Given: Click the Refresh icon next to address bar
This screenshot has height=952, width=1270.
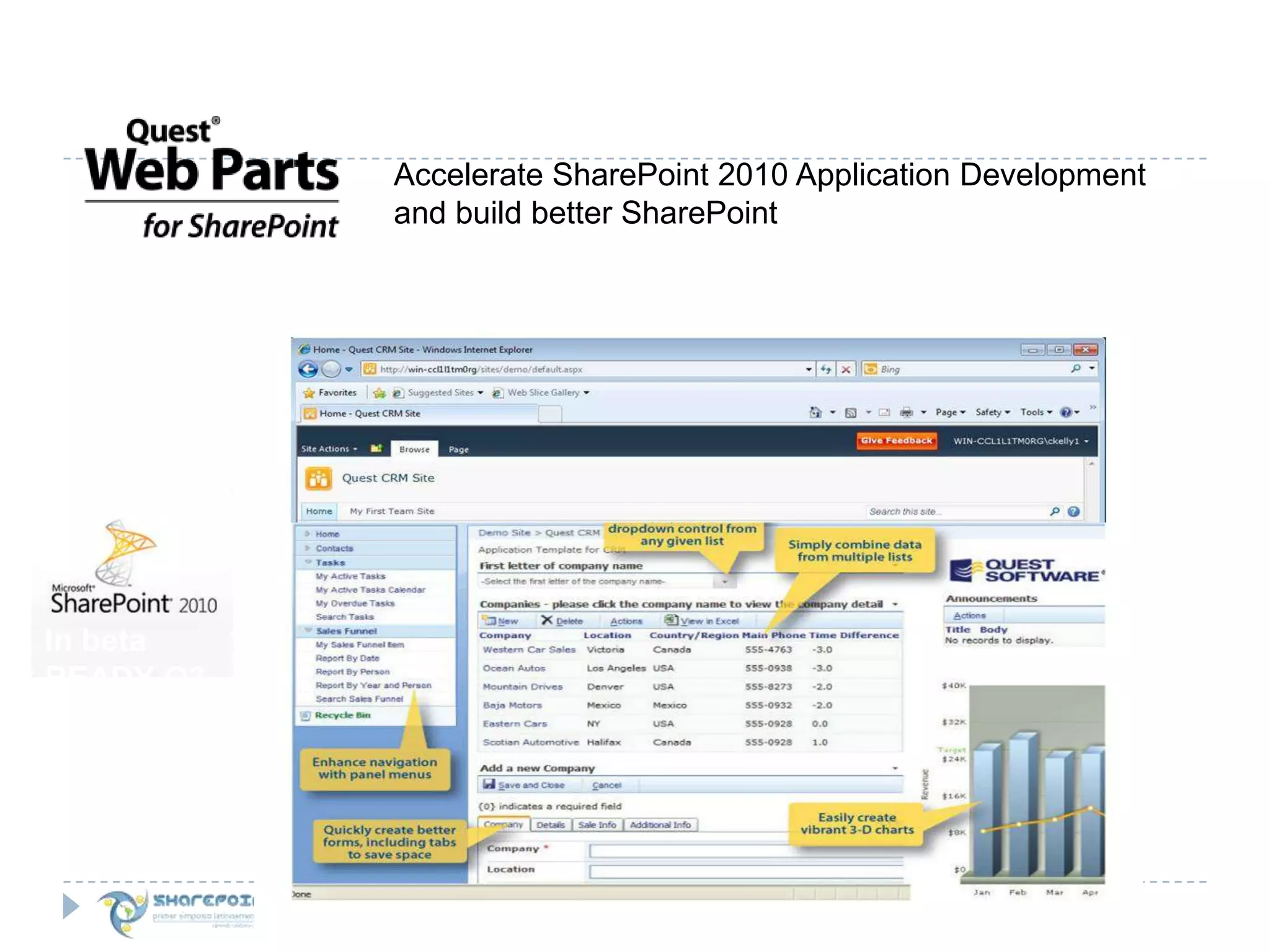Looking at the screenshot, I should pos(826,369).
